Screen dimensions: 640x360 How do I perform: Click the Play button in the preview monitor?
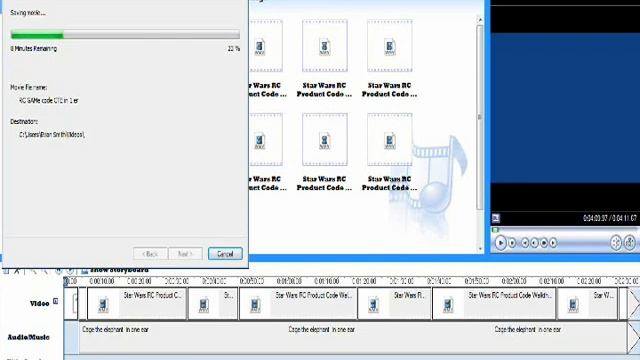point(500,243)
